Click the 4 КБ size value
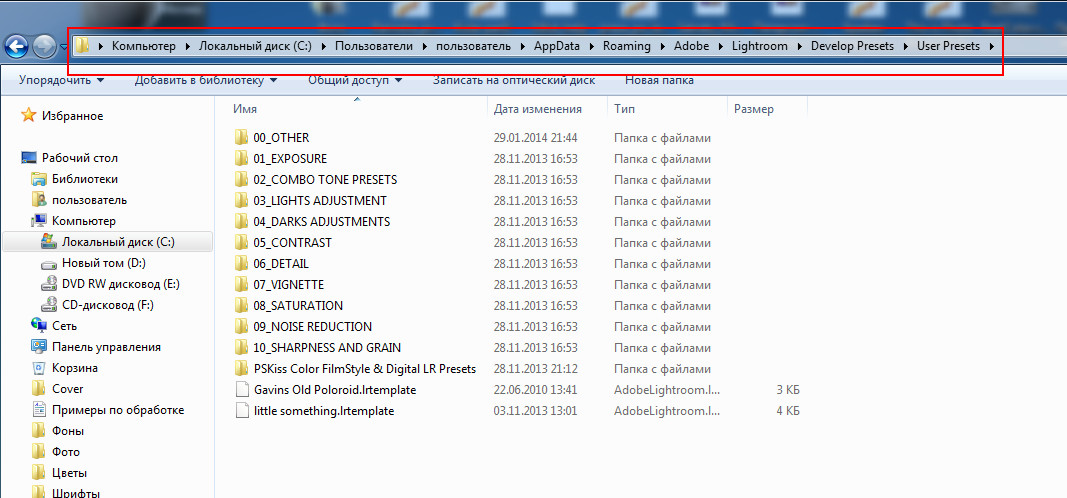 pyautogui.click(x=787, y=411)
